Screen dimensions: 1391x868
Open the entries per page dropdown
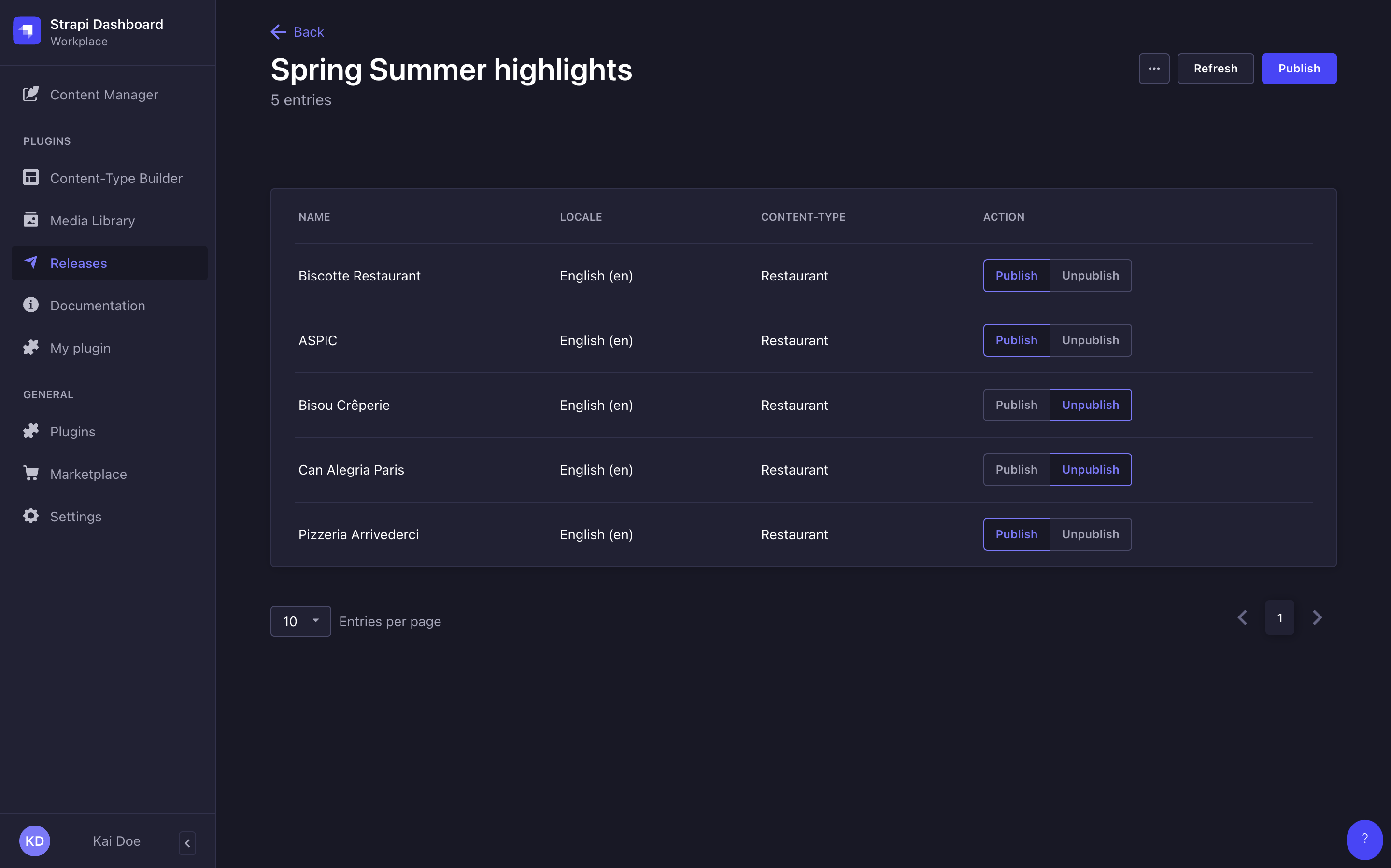(x=300, y=621)
